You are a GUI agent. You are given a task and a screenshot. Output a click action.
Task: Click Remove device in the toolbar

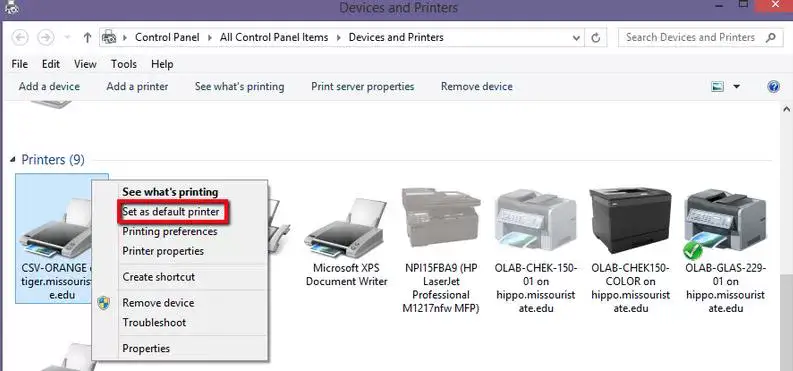(x=476, y=86)
